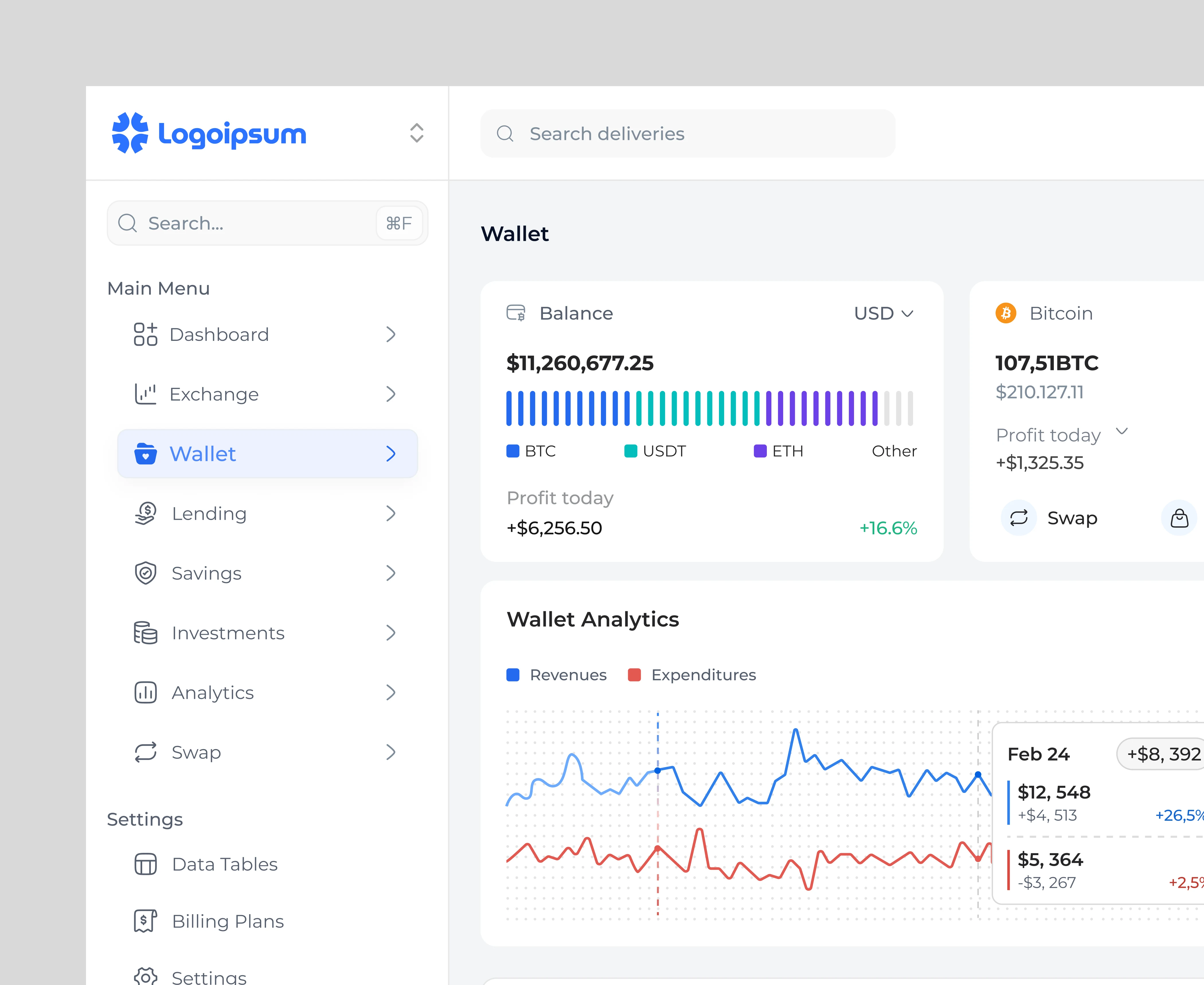
Task: Click the Swap button label in Bitcoin card
Action: tap(1072, 517)
